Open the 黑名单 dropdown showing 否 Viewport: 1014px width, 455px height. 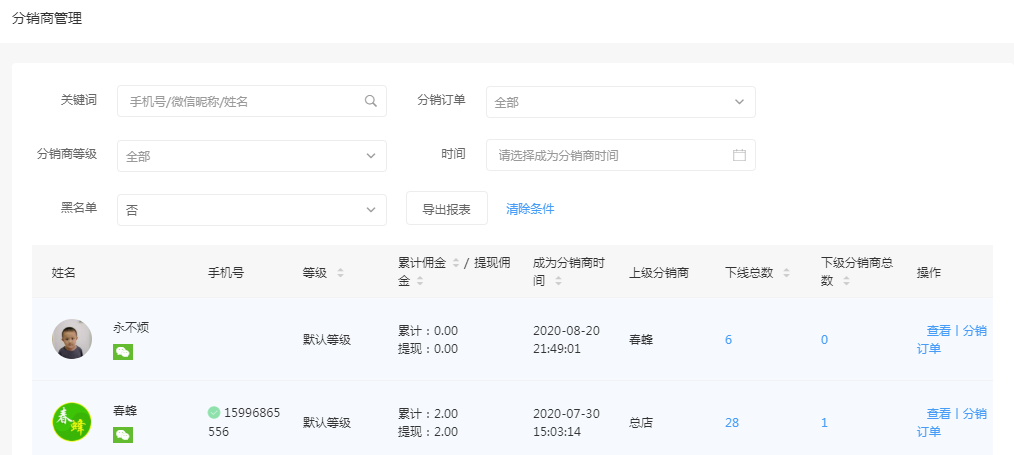pos(251,210)
